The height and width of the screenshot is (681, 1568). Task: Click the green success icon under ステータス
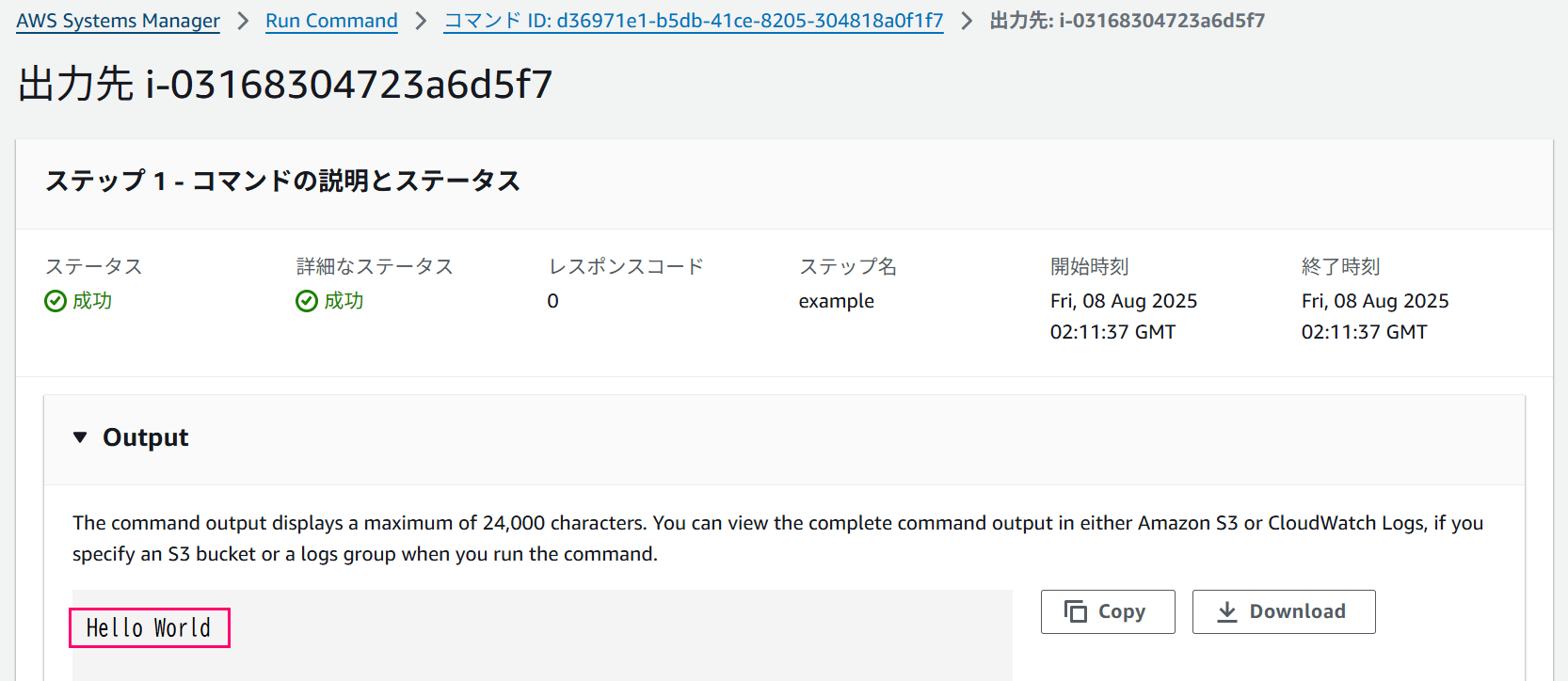(x=56, y=301)
